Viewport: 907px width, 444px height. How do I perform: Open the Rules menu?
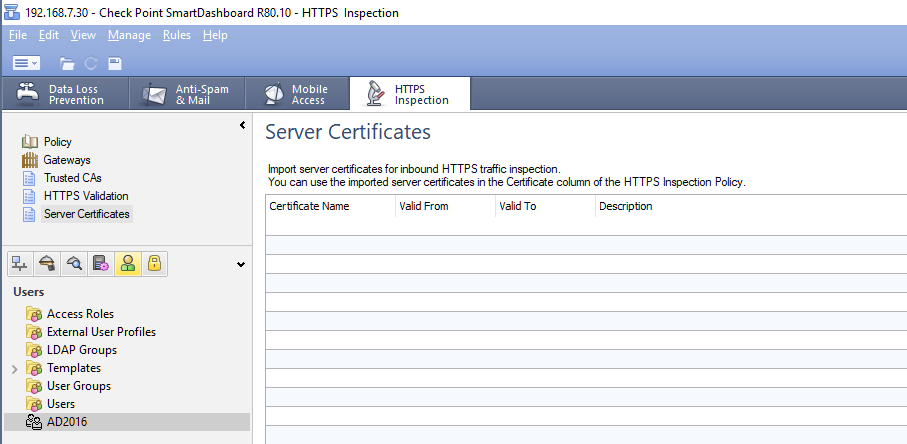click(176, 35)
